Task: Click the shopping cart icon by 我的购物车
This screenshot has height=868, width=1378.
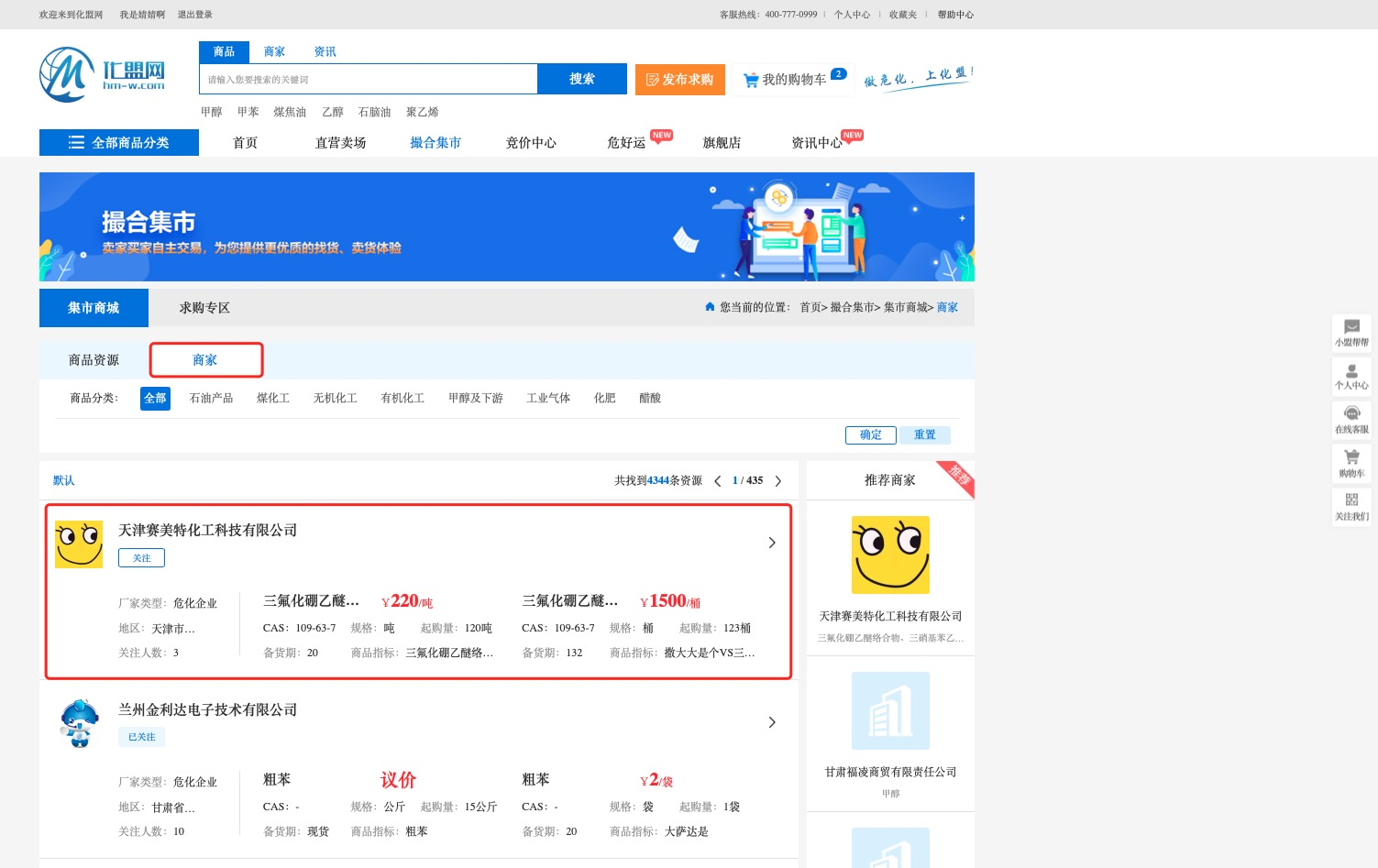Action: pos(751,80)
